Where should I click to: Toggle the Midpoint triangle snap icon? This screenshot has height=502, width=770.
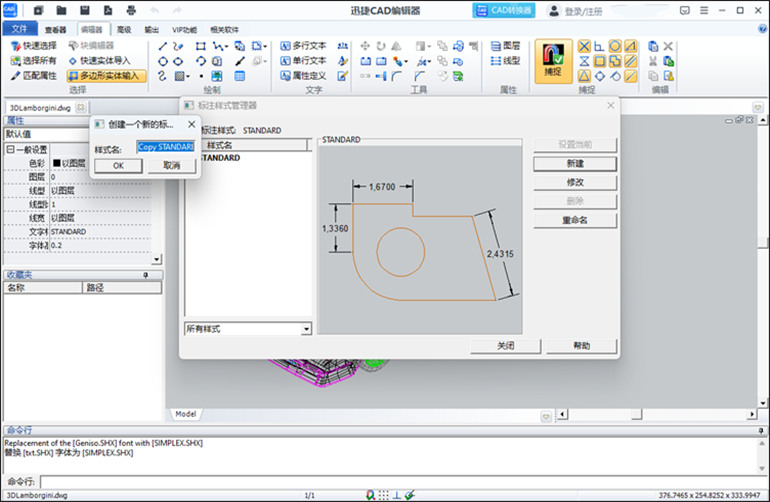point(584,76)
